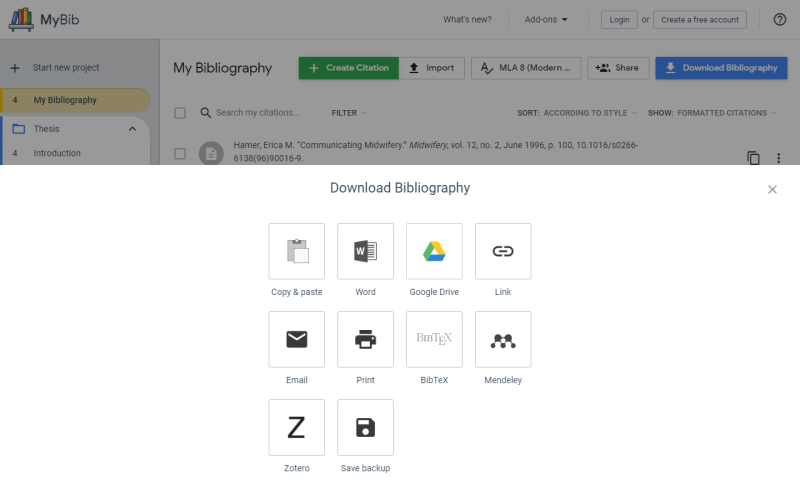Image resolution: width=800 pixels, height=500 pixels.
Task: Open the Add-ons dropdown
Action: click(x=546, y=19)
